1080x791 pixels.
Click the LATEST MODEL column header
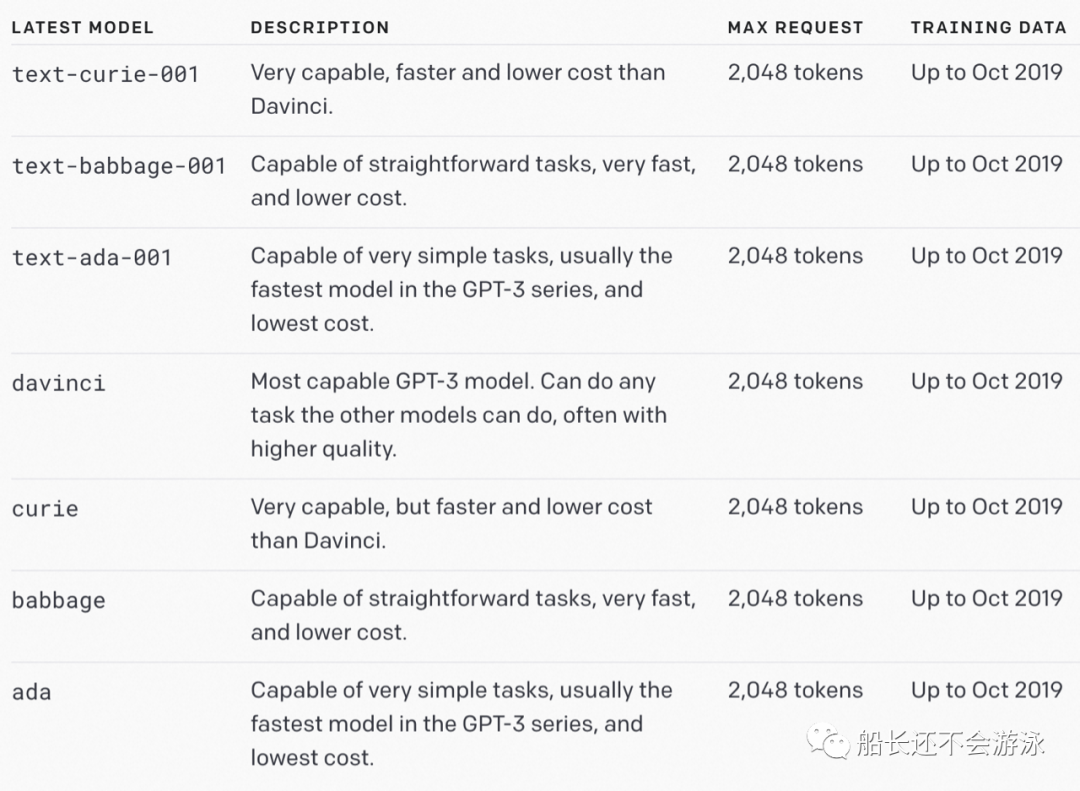pos(82,28)
